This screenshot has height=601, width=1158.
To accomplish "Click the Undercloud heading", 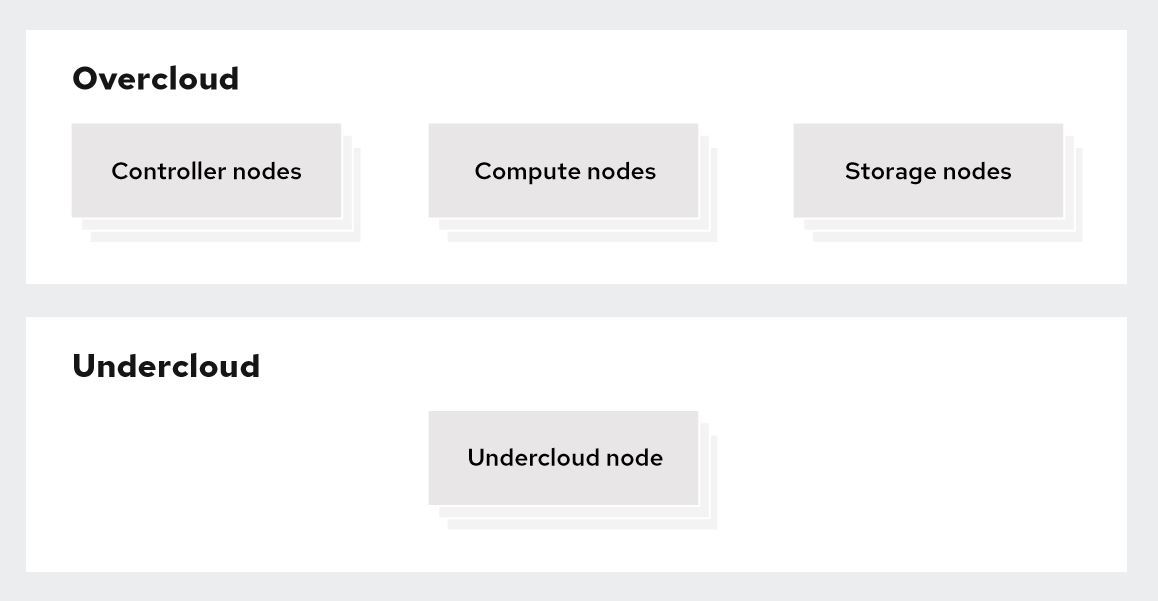I will (x=166, y=366).
